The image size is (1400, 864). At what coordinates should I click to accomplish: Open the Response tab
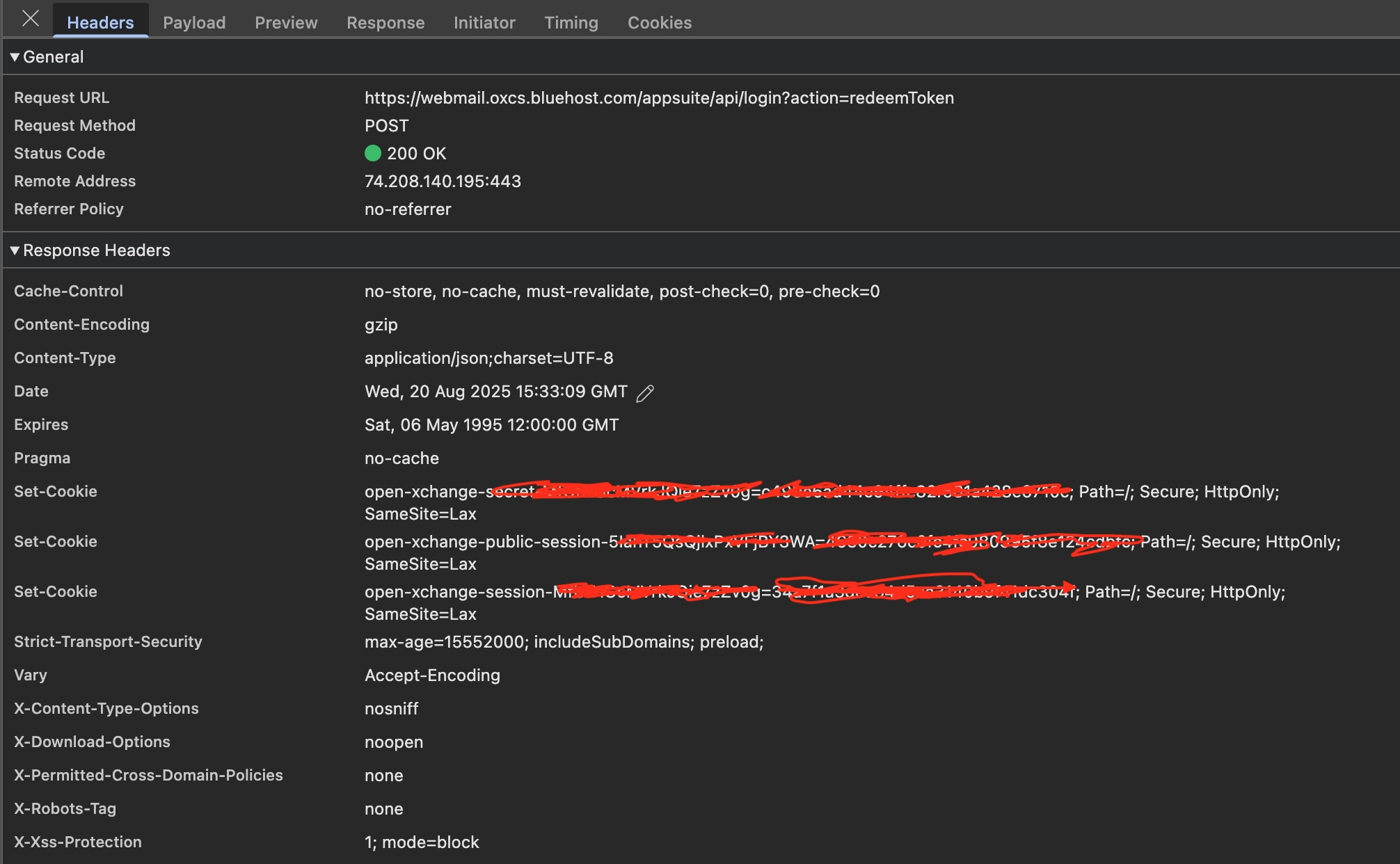(x=385, y=22)
